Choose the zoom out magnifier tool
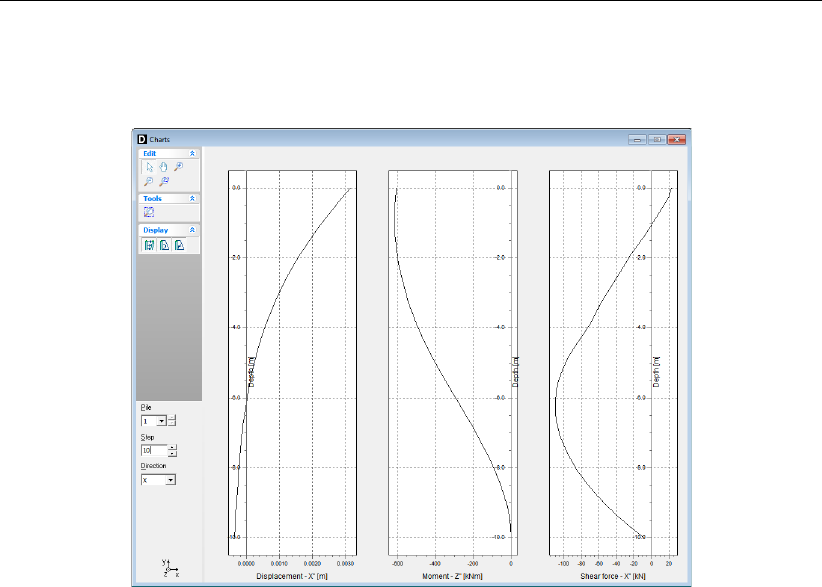The width and height of the screenshot is (822, 587). click(x=149, y=181)
